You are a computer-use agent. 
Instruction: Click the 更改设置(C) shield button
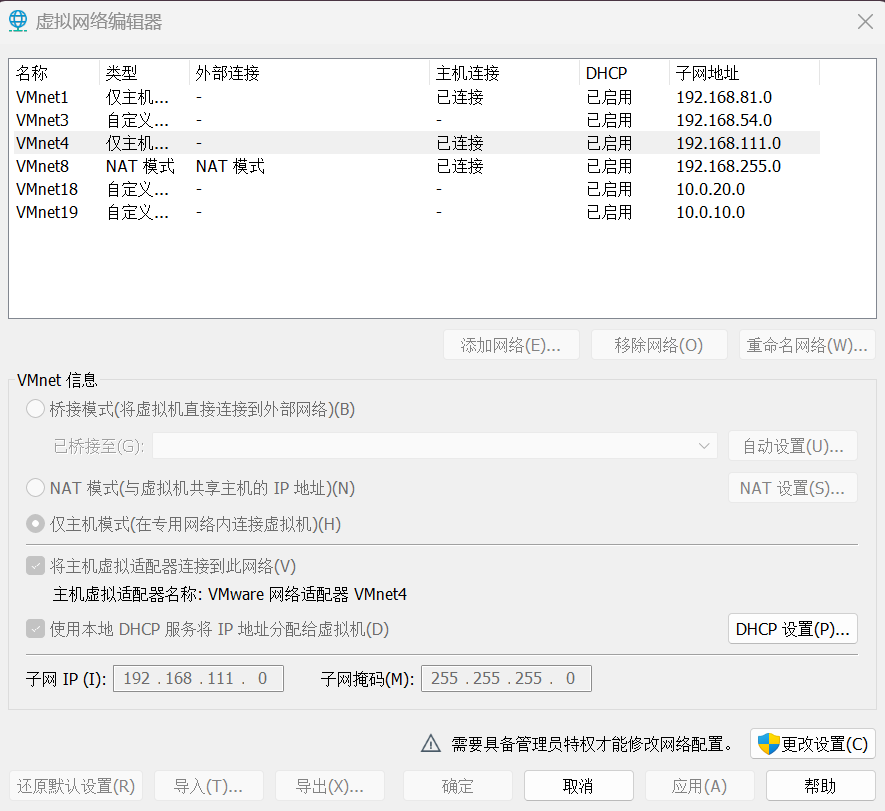[x=812, y=744]
